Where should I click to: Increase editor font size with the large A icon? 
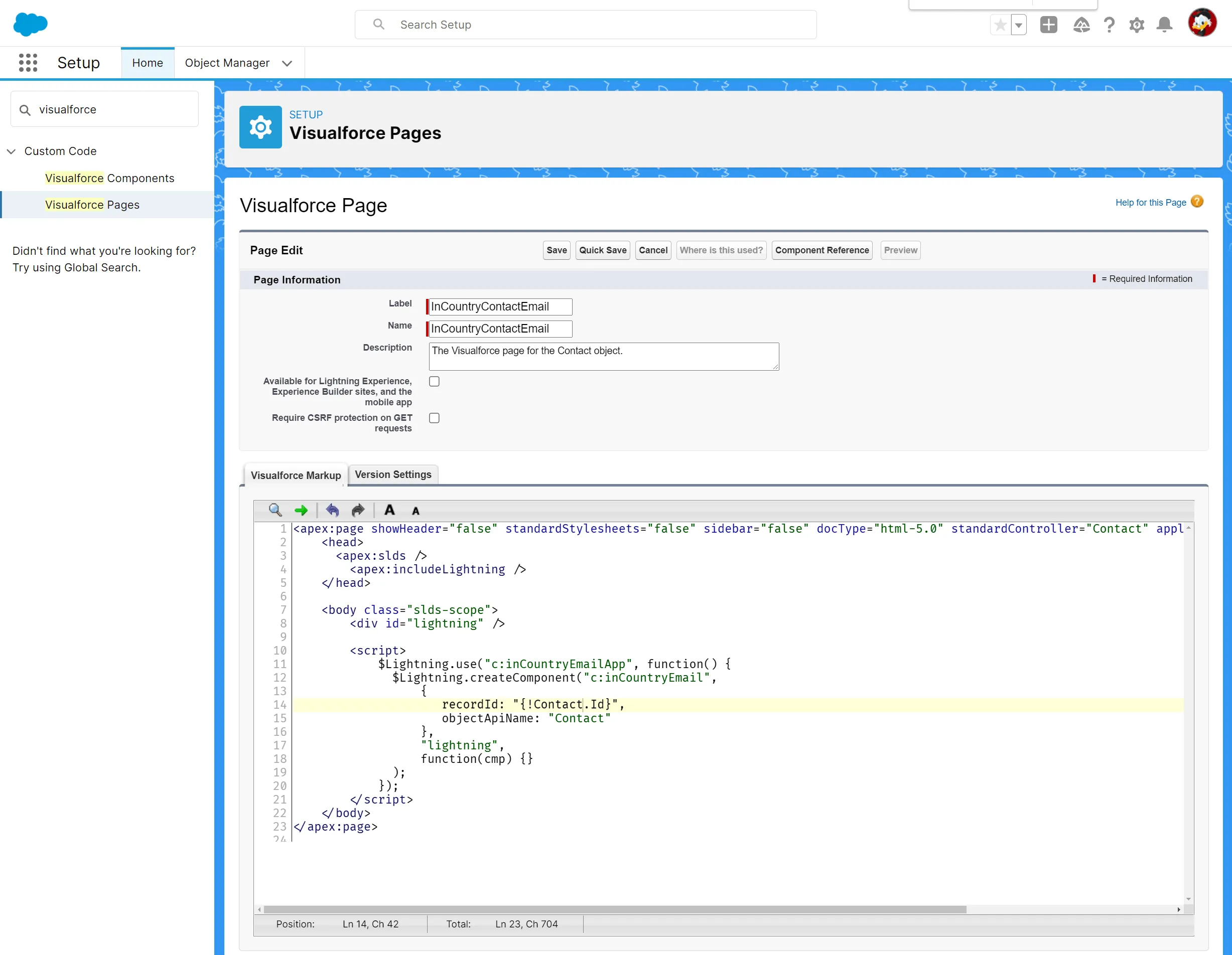pyautogui.click(x=389, y=510)
